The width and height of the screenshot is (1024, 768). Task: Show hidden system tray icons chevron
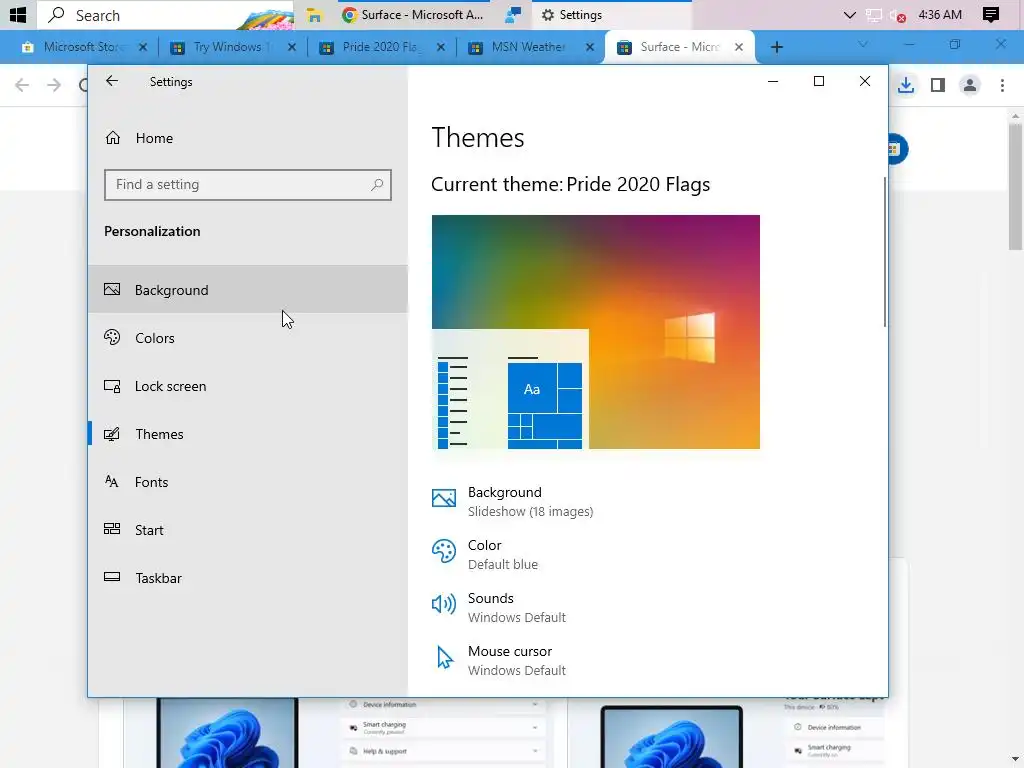pos(850,15)
